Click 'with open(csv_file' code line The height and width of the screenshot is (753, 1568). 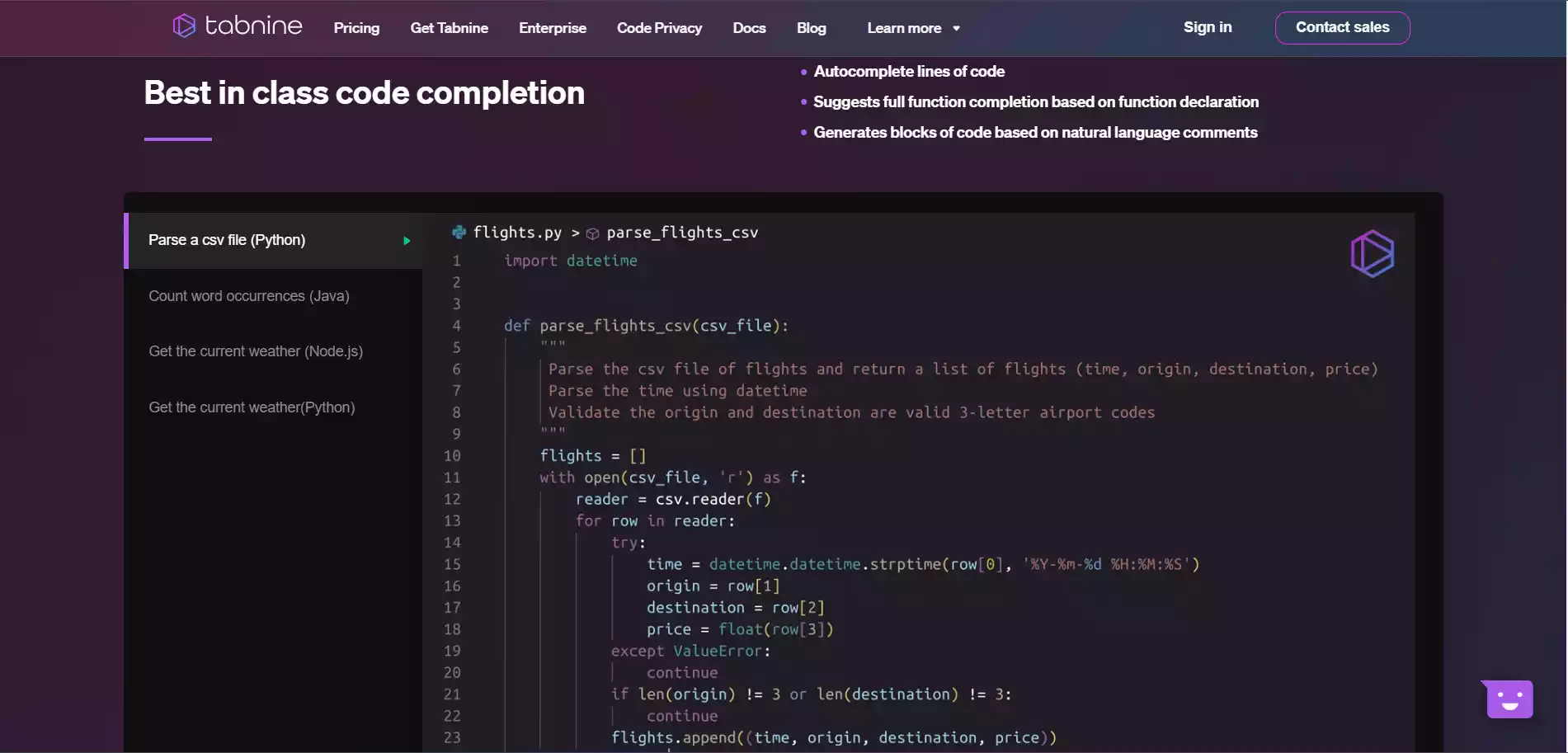tap(673, 478)
